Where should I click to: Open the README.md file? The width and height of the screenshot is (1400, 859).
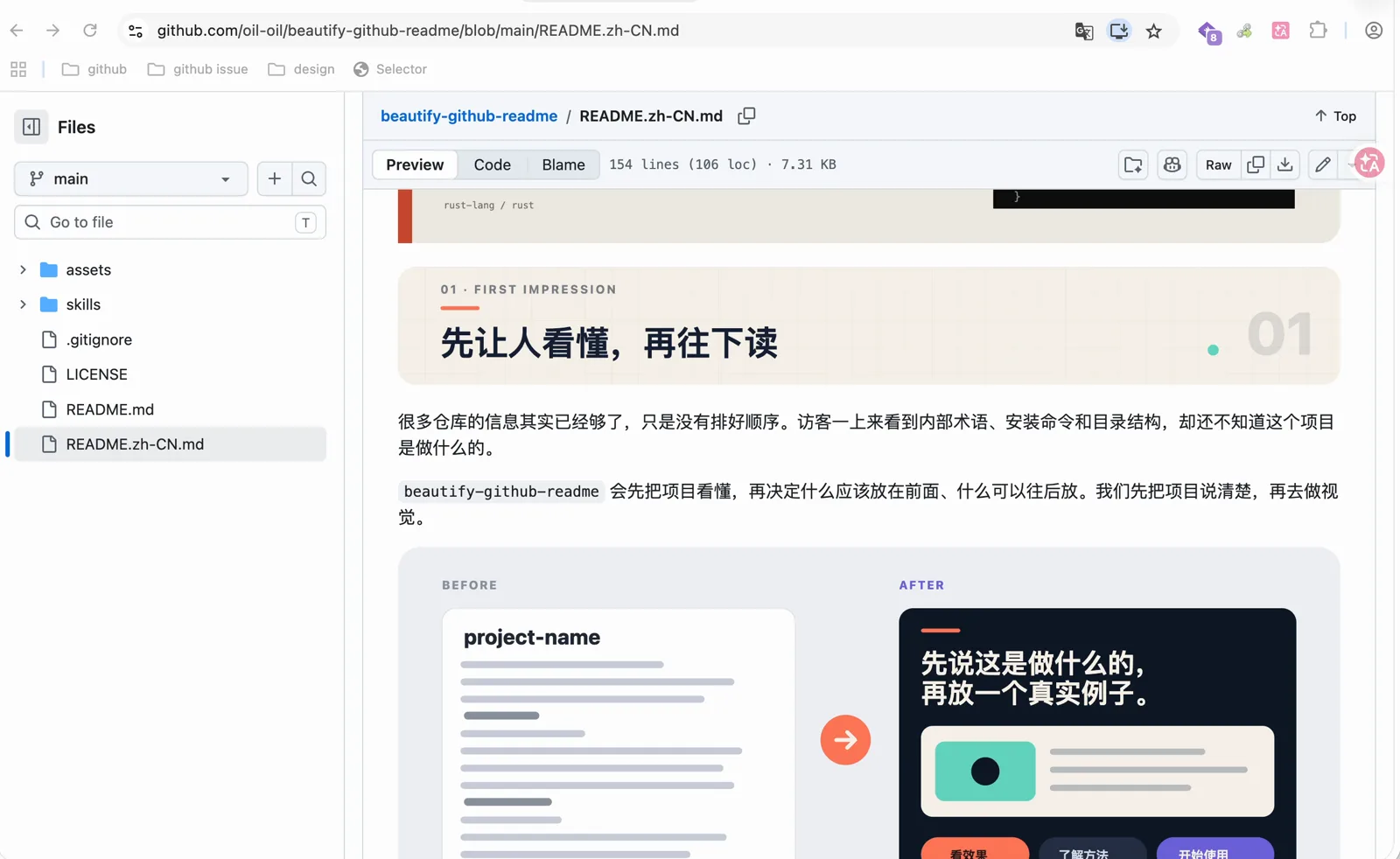[109, 409]
